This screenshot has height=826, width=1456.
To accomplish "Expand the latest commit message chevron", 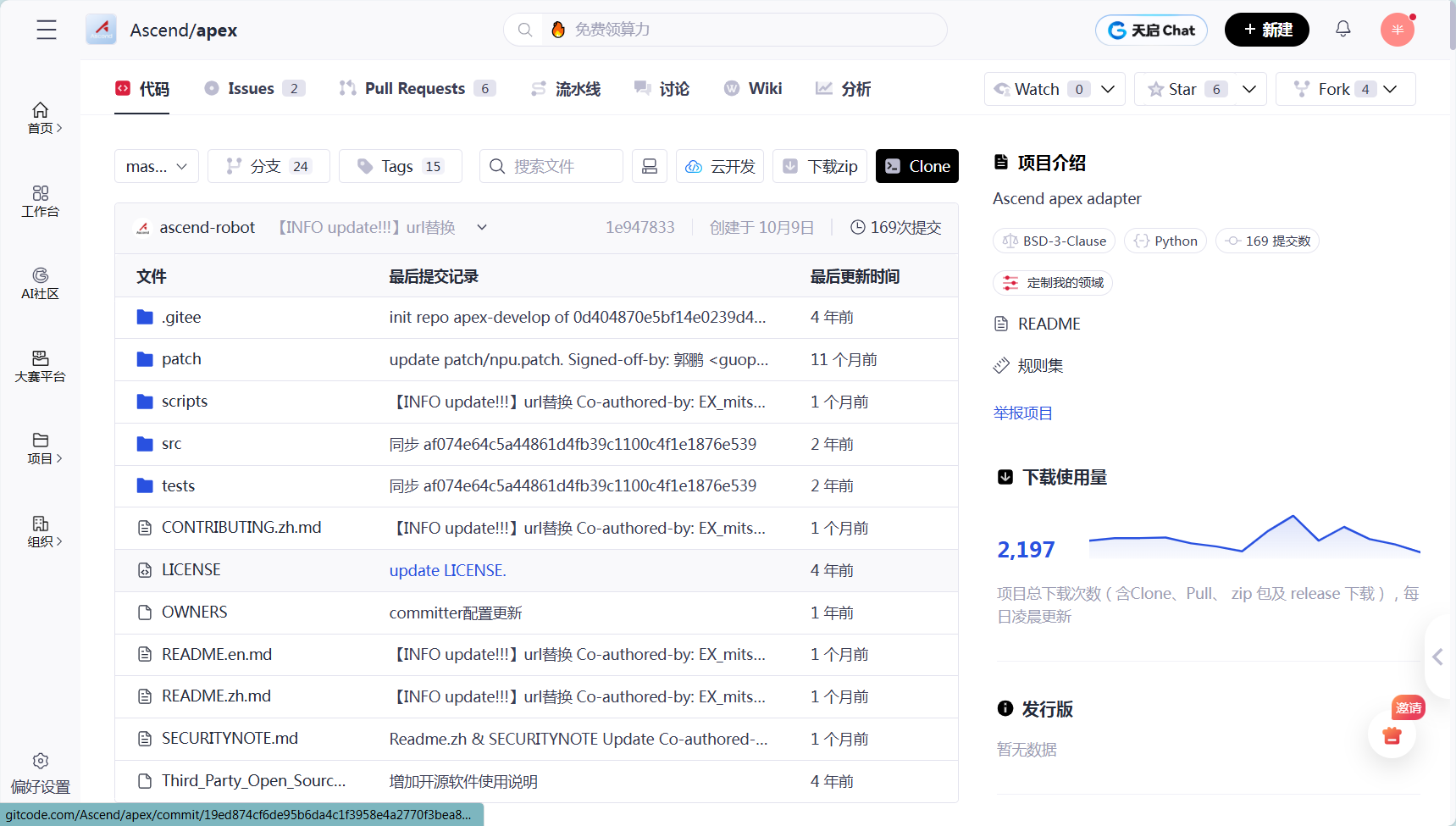I will pyautogui.click(x=482, y=227).
